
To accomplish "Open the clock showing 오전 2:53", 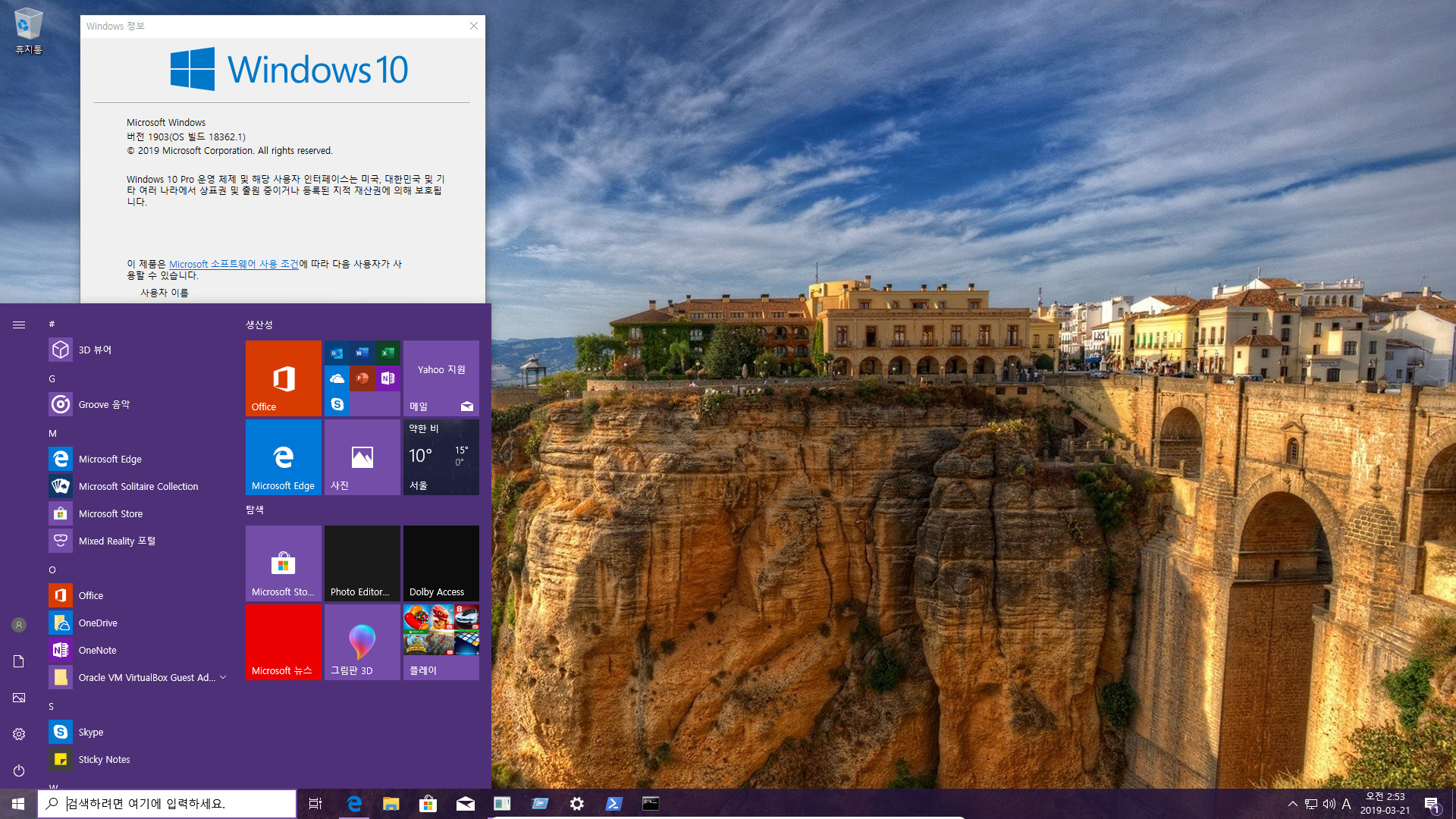I will [1385, 804].
